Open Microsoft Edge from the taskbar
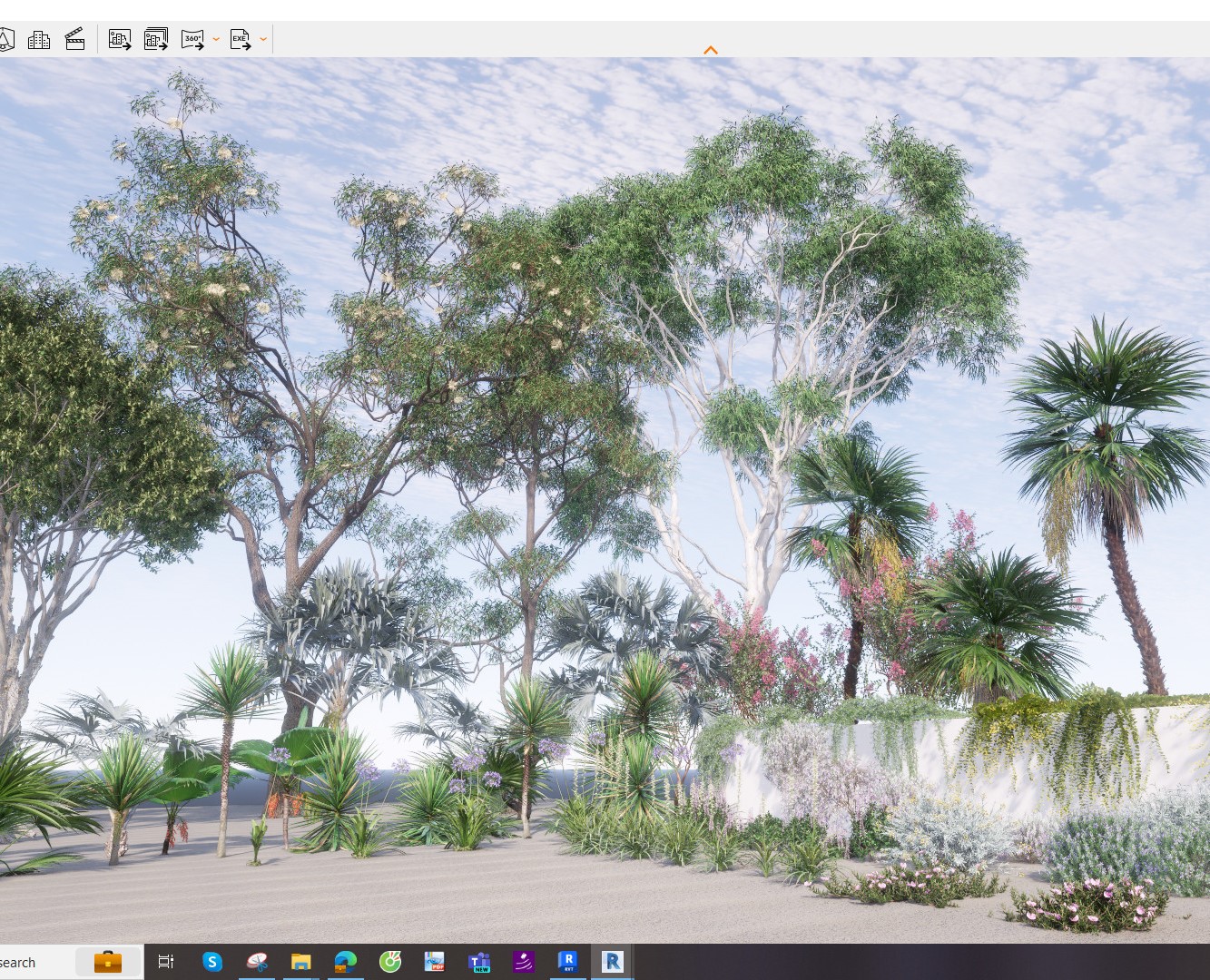 (346, 962)
